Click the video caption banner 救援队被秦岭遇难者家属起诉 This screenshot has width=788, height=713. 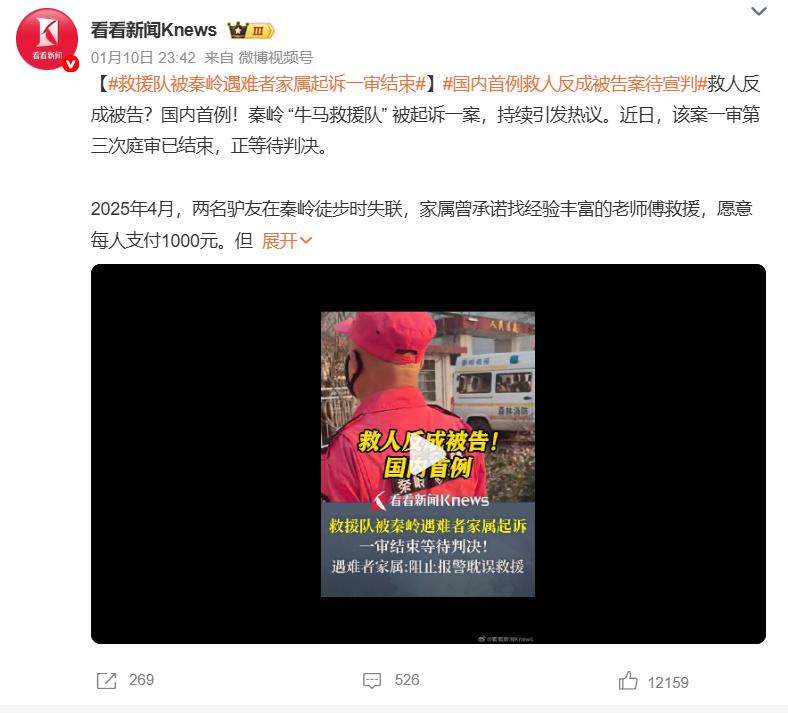(x=428, y=526)
